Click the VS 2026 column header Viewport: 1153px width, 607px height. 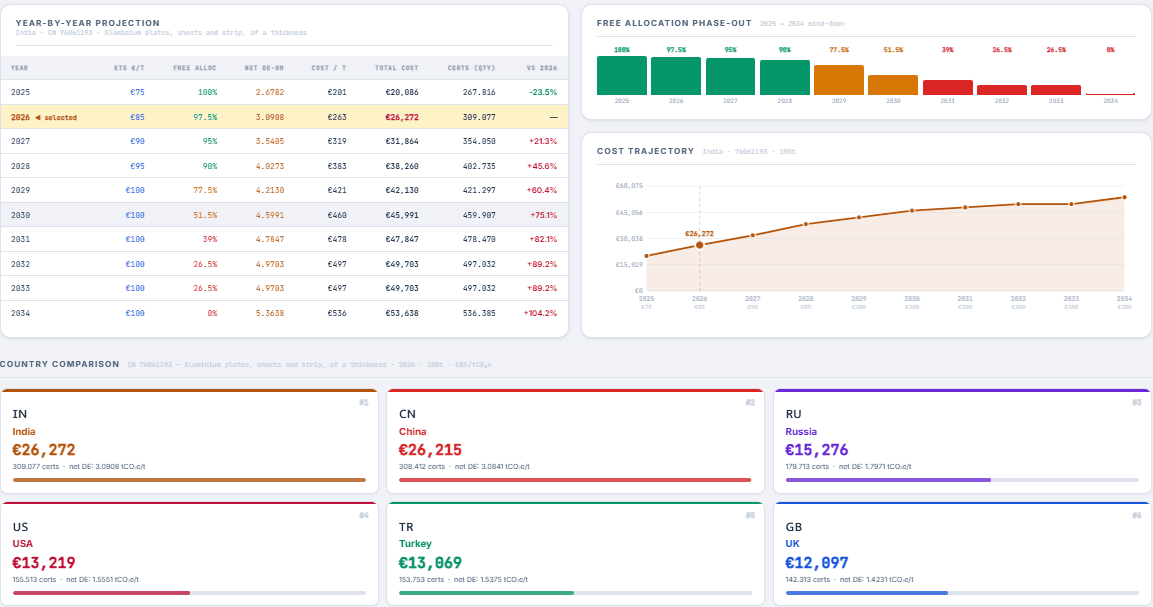tap(541, 68)
